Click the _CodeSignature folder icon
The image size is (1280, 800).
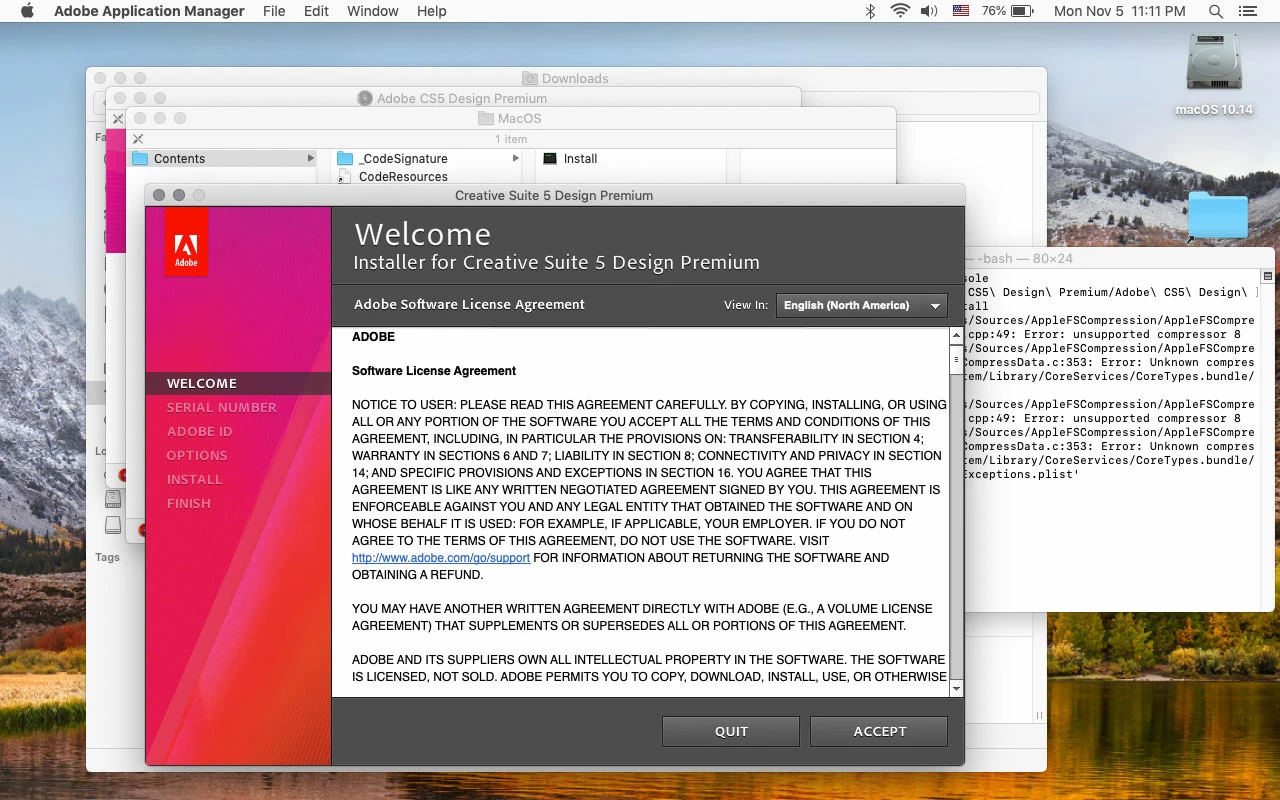click(345, 159)
